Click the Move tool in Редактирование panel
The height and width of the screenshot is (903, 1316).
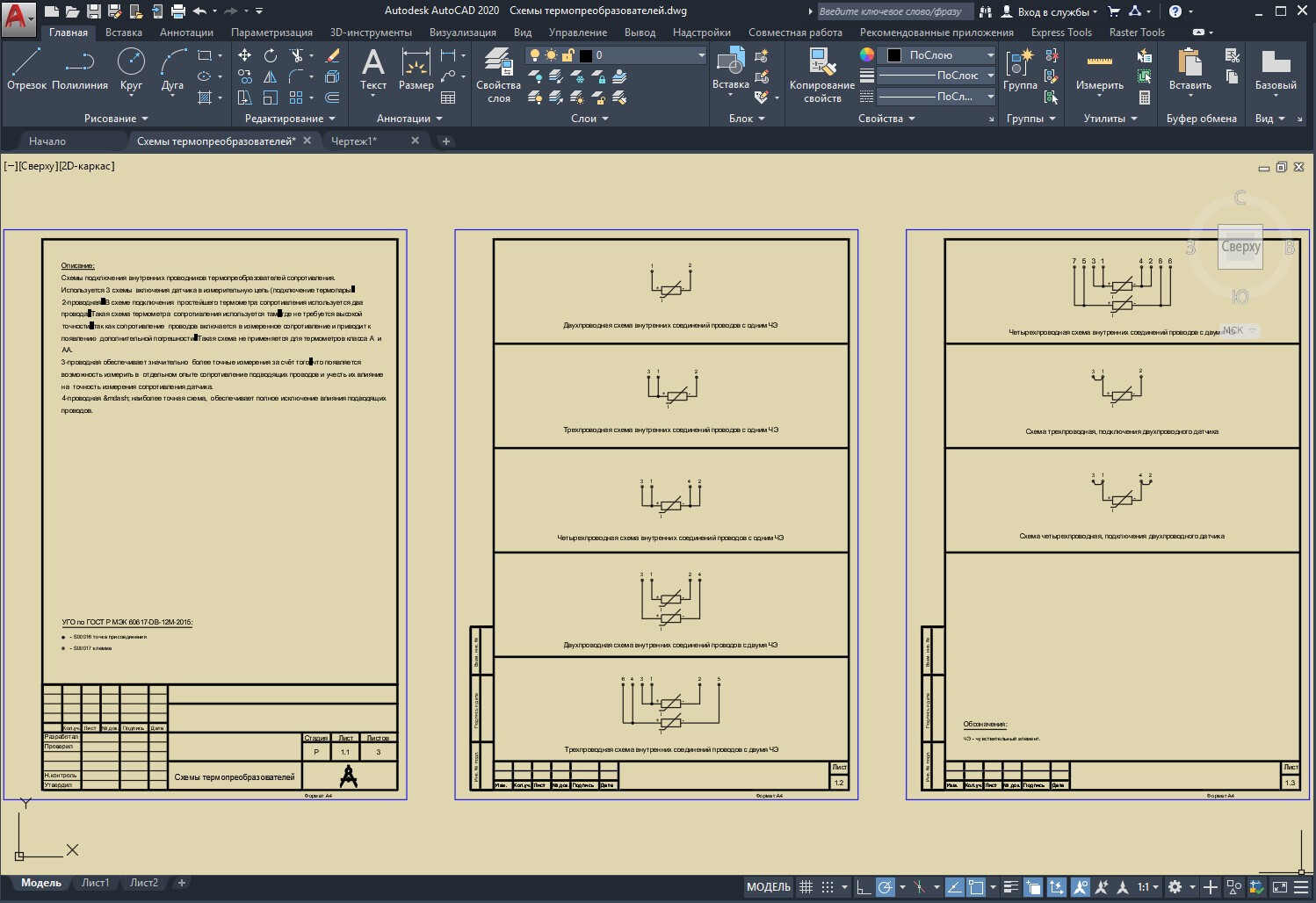tap(245, 55)
